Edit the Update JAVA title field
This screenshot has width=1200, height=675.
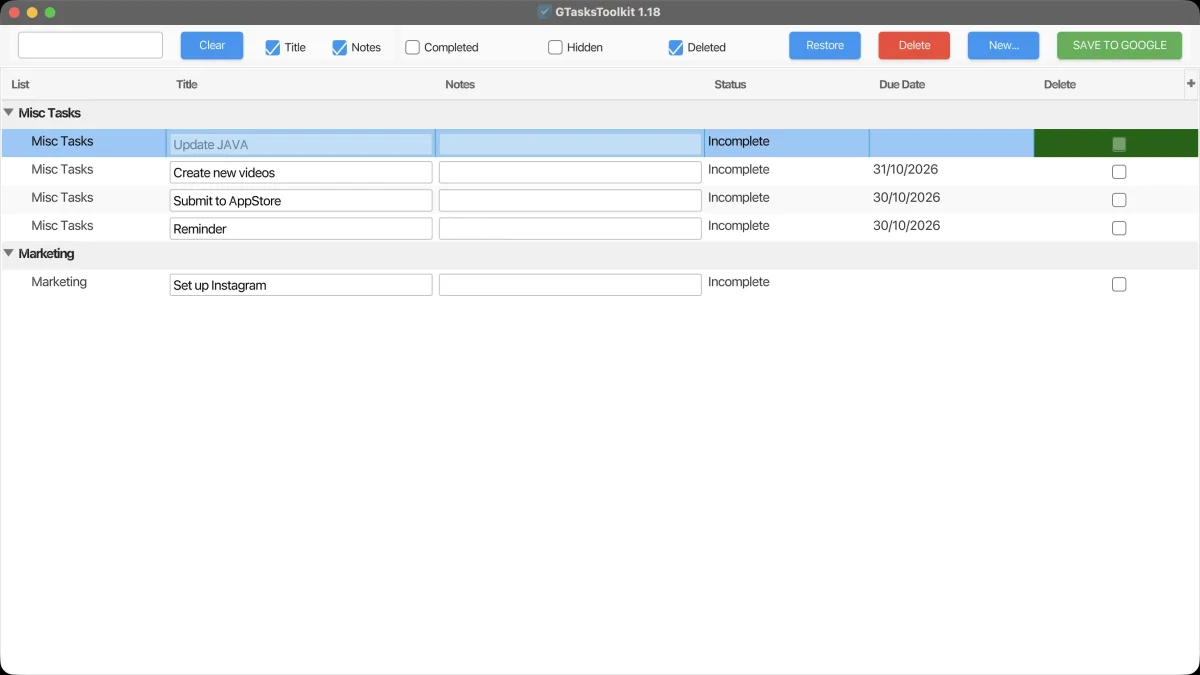(301, 144)
